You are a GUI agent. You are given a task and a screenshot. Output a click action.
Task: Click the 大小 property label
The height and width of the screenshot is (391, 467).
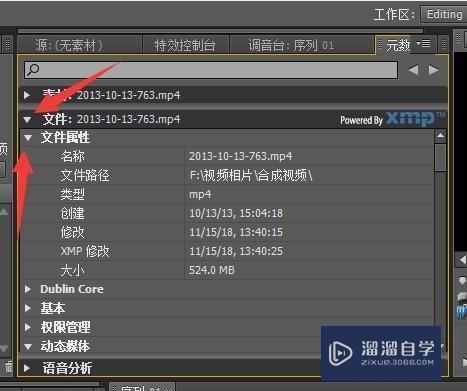click(x=72, y=270)
